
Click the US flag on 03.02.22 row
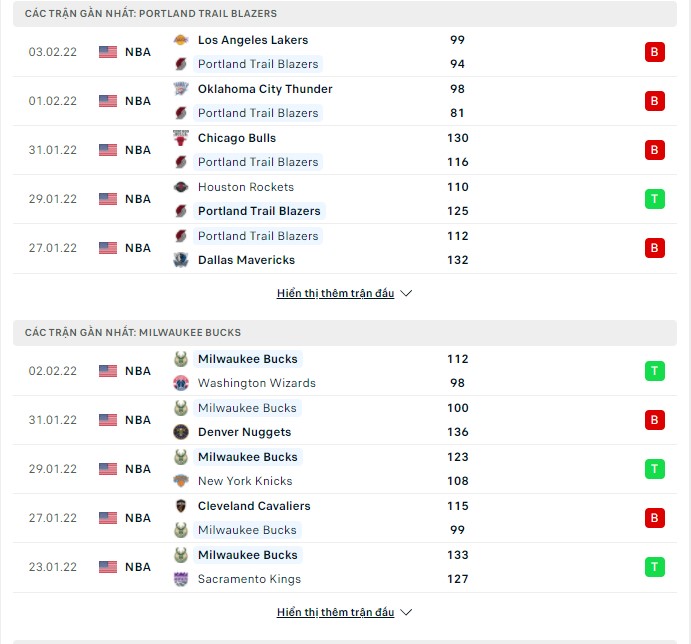(108, 52)
